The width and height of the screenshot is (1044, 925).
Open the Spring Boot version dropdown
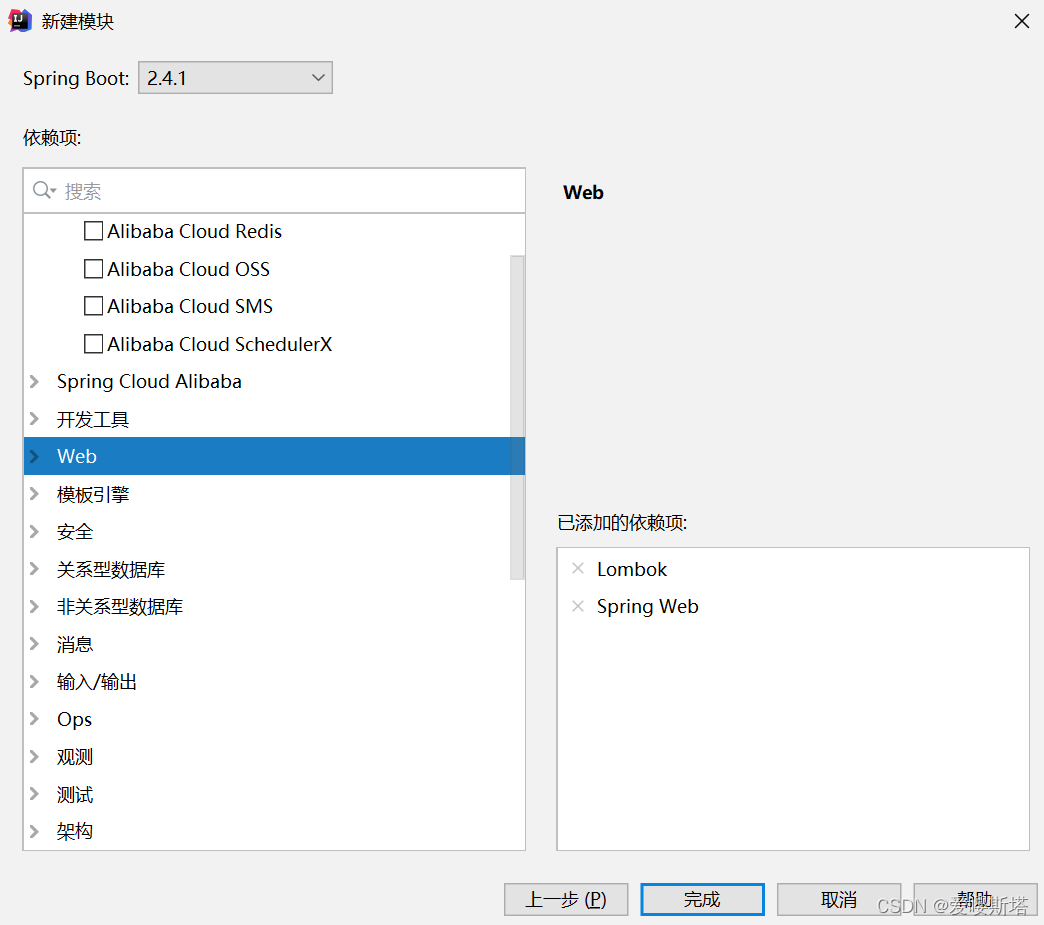[x=235, y=78]
